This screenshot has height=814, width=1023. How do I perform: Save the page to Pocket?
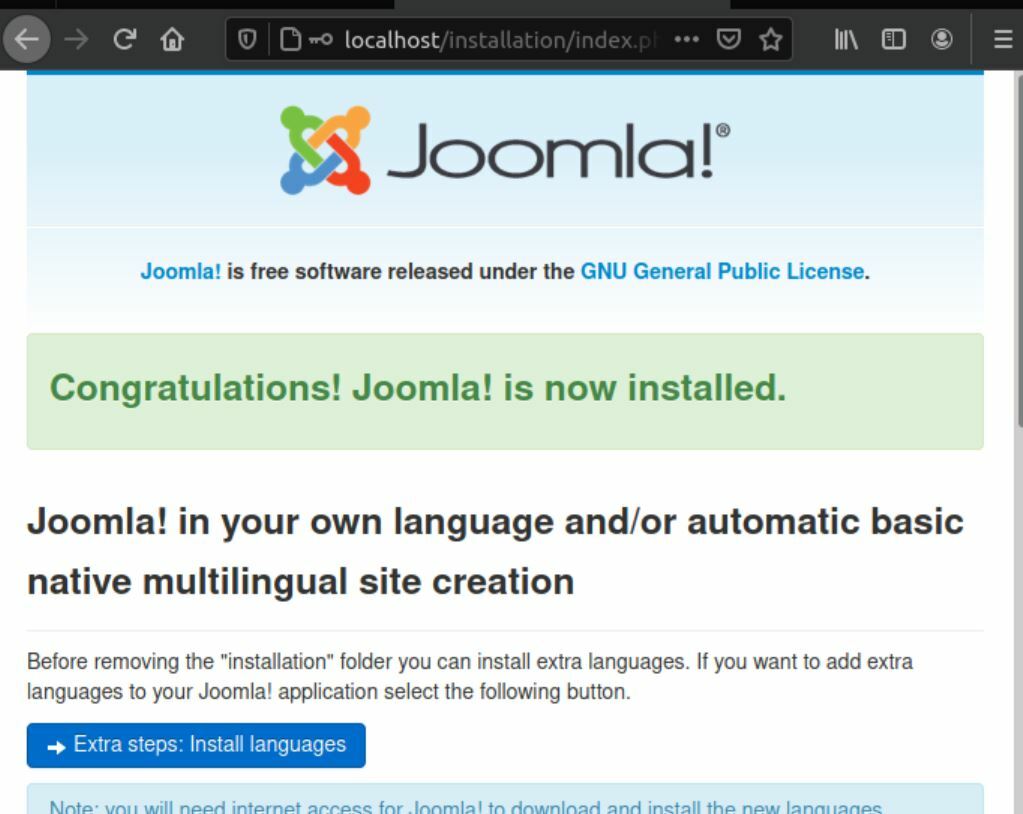[730, 40]
